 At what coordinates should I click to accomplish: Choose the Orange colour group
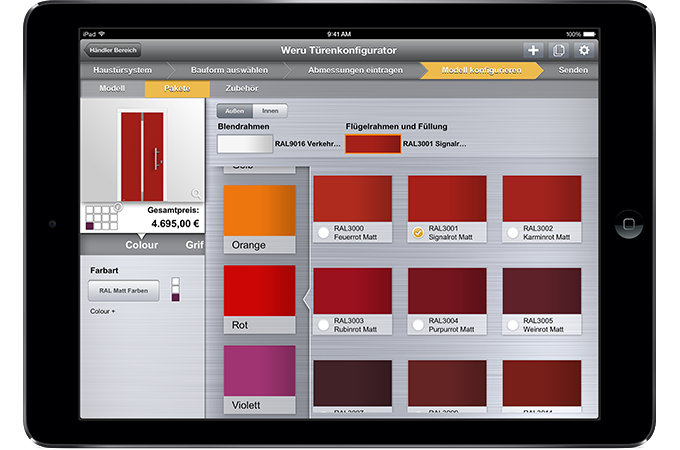(x=259, y=219)
